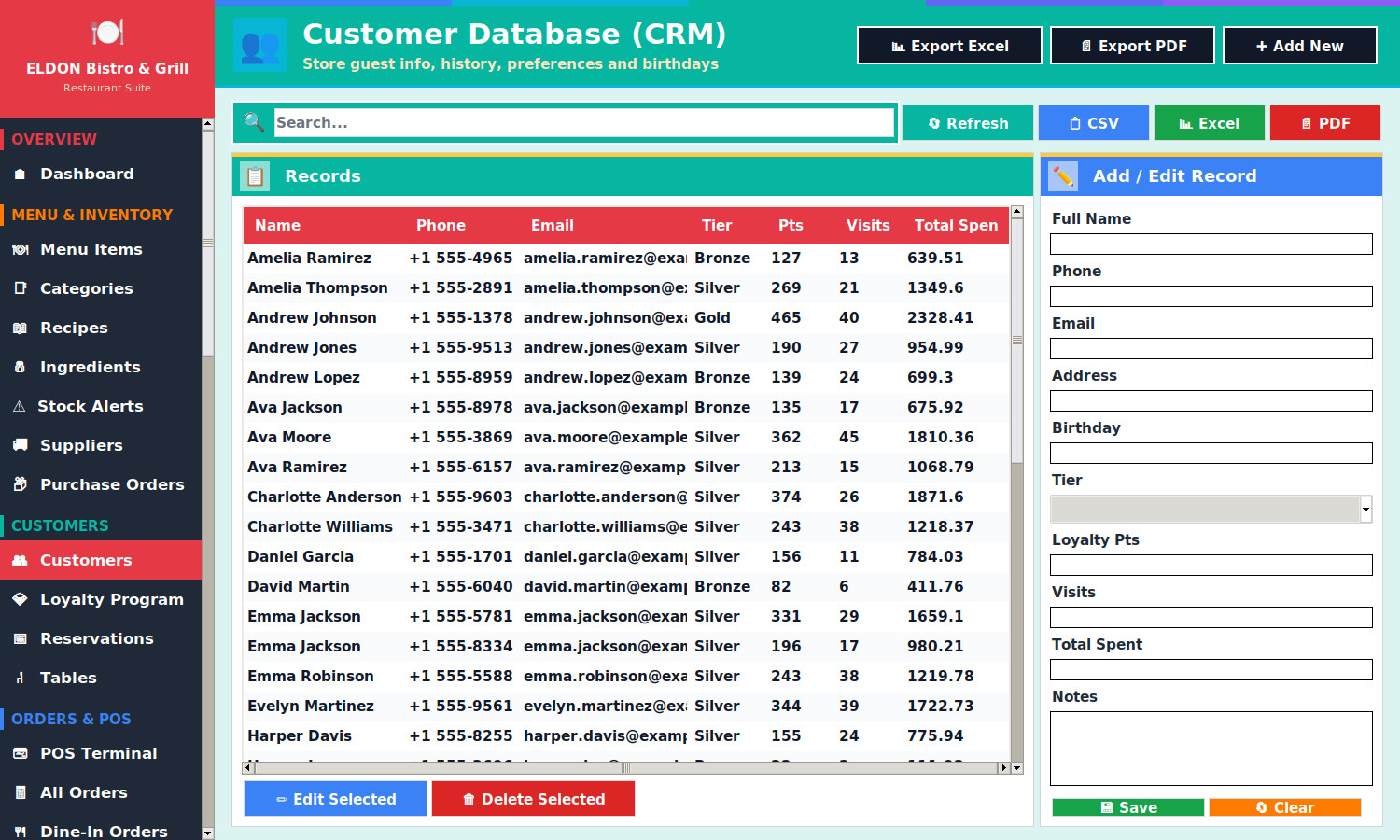Go to Reservations page

point(101,638)
